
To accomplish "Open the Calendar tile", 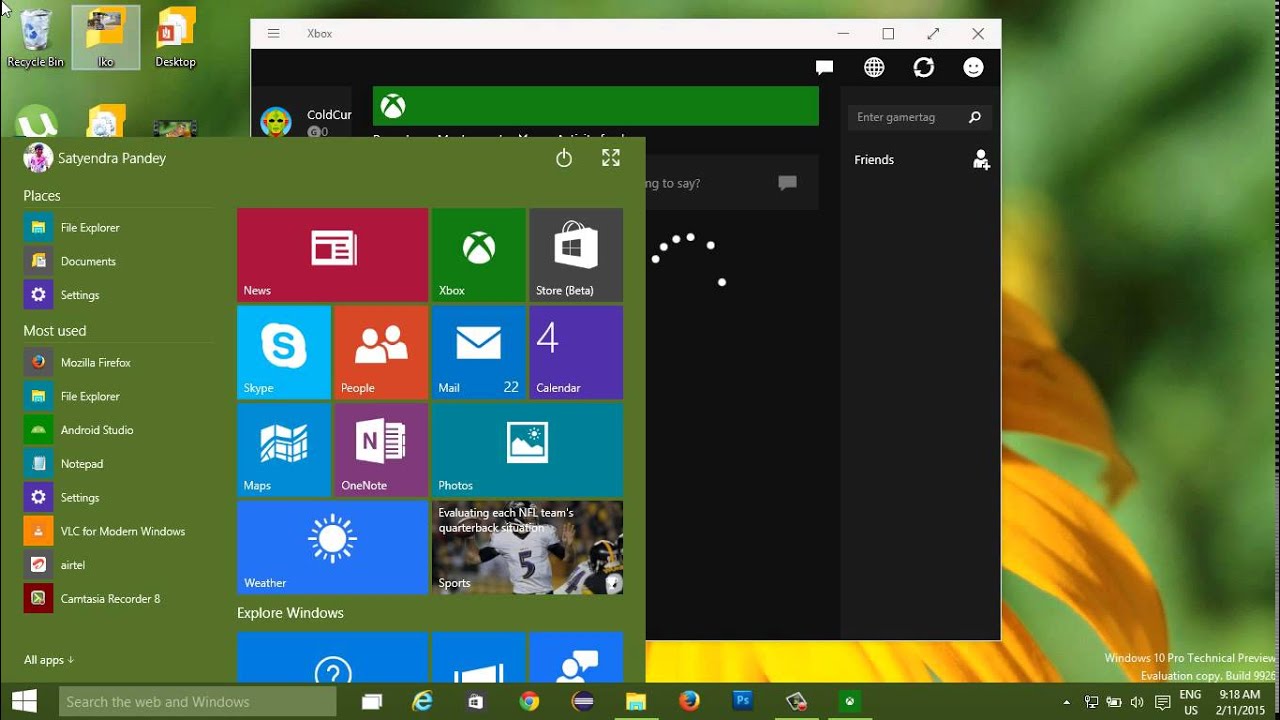I will [576, 352].
